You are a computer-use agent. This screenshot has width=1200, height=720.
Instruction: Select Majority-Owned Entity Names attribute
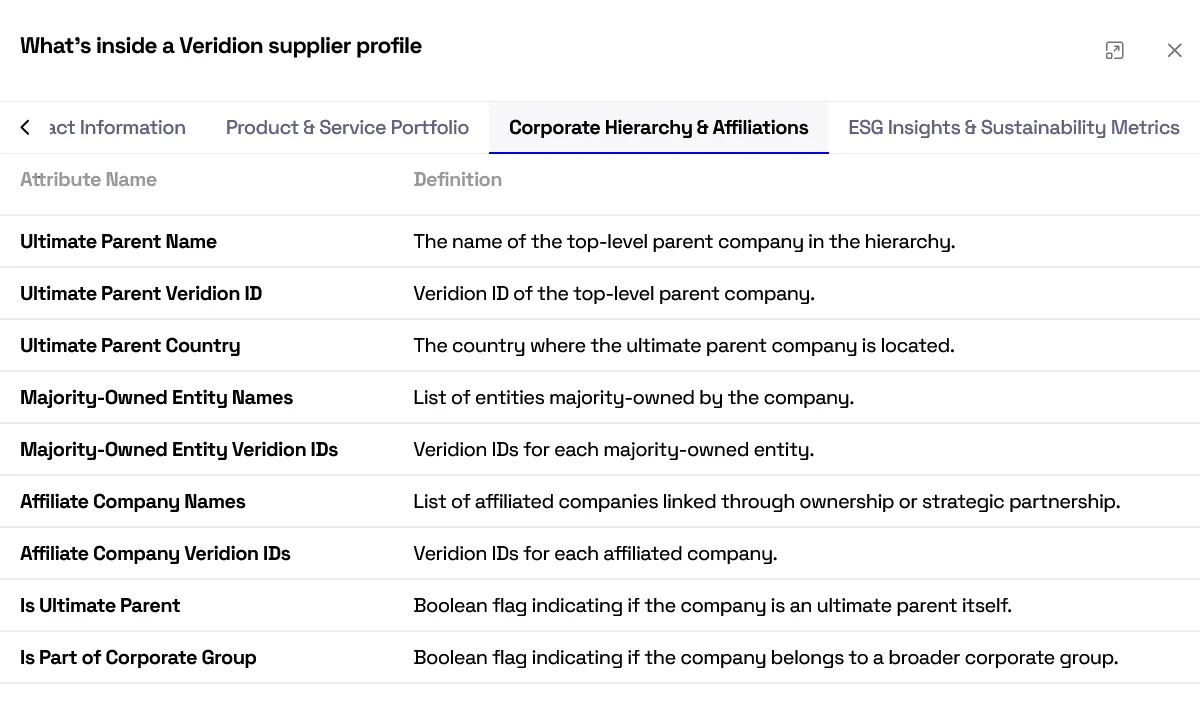(x=156, y=397)
